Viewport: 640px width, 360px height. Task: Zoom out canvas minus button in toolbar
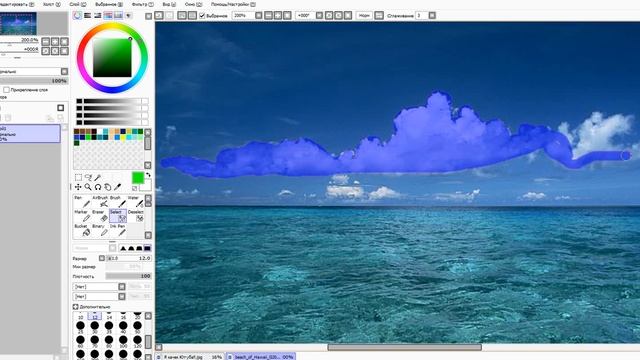coord(268,16)
